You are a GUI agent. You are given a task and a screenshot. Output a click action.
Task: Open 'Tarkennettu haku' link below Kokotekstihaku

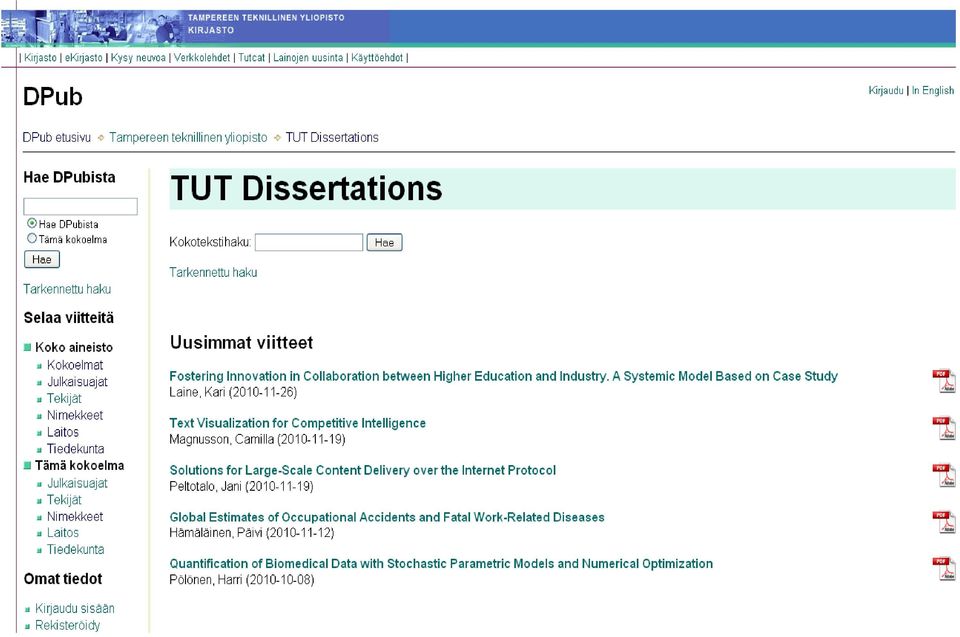tap(213, 273)
